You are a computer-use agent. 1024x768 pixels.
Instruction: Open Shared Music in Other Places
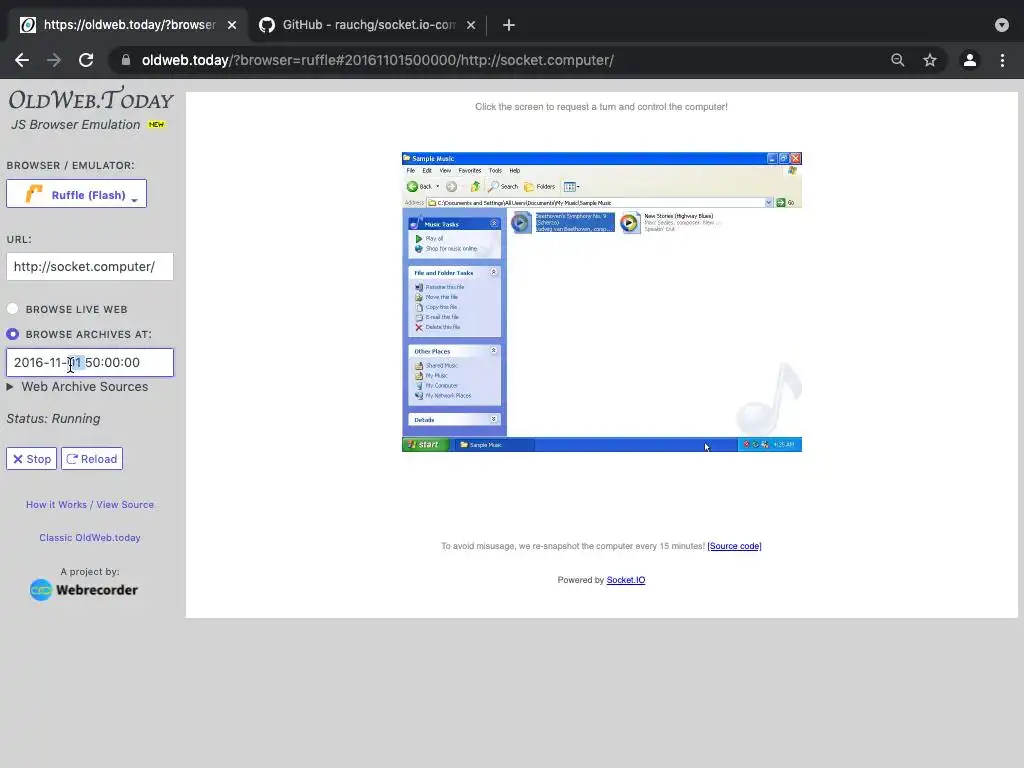[x=436, y=366]
